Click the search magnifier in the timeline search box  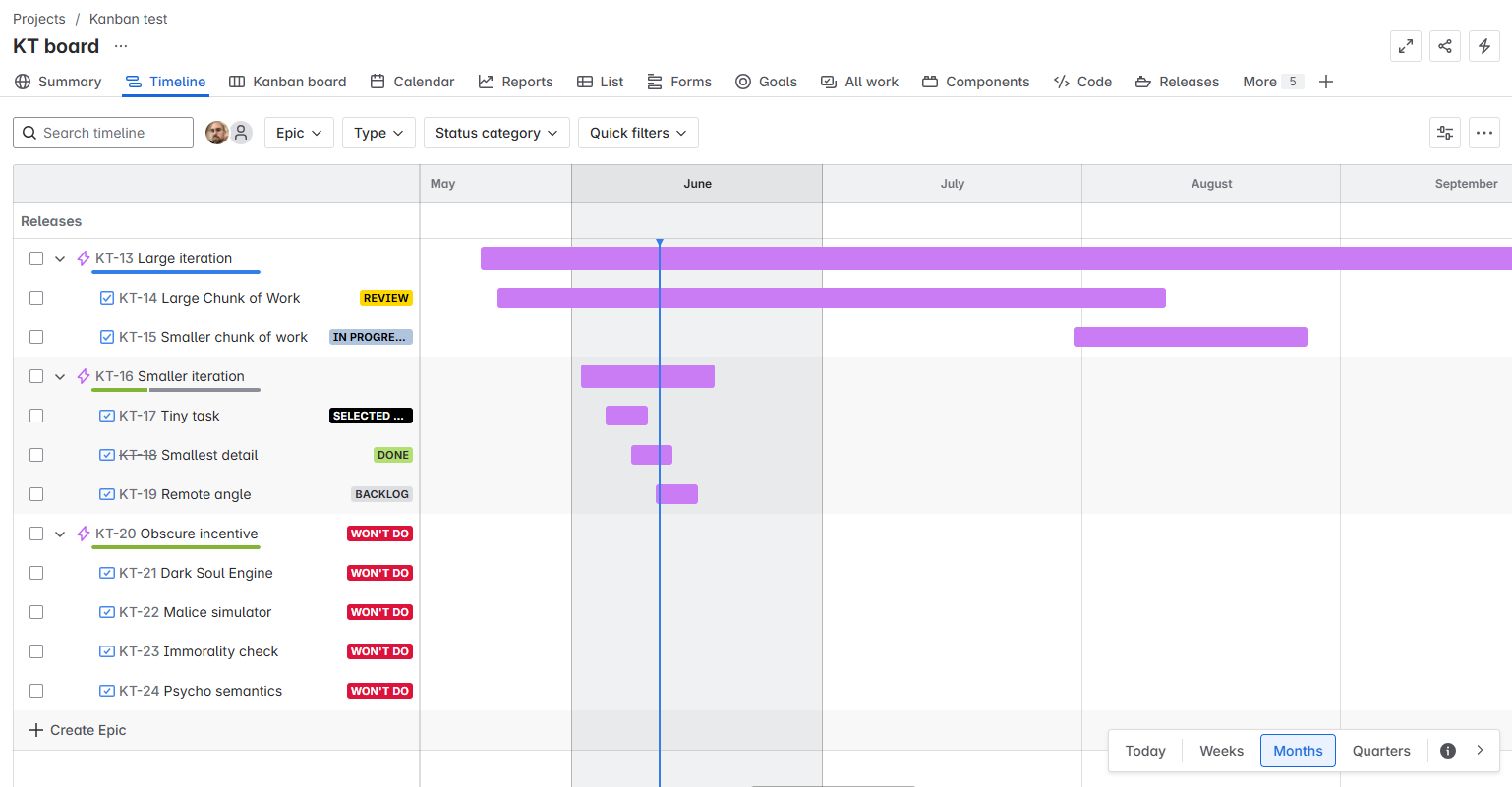point(29,132)
